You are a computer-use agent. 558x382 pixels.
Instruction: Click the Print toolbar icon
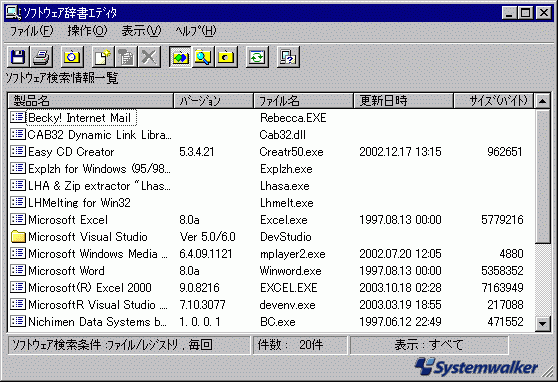(x=41, y=57)
